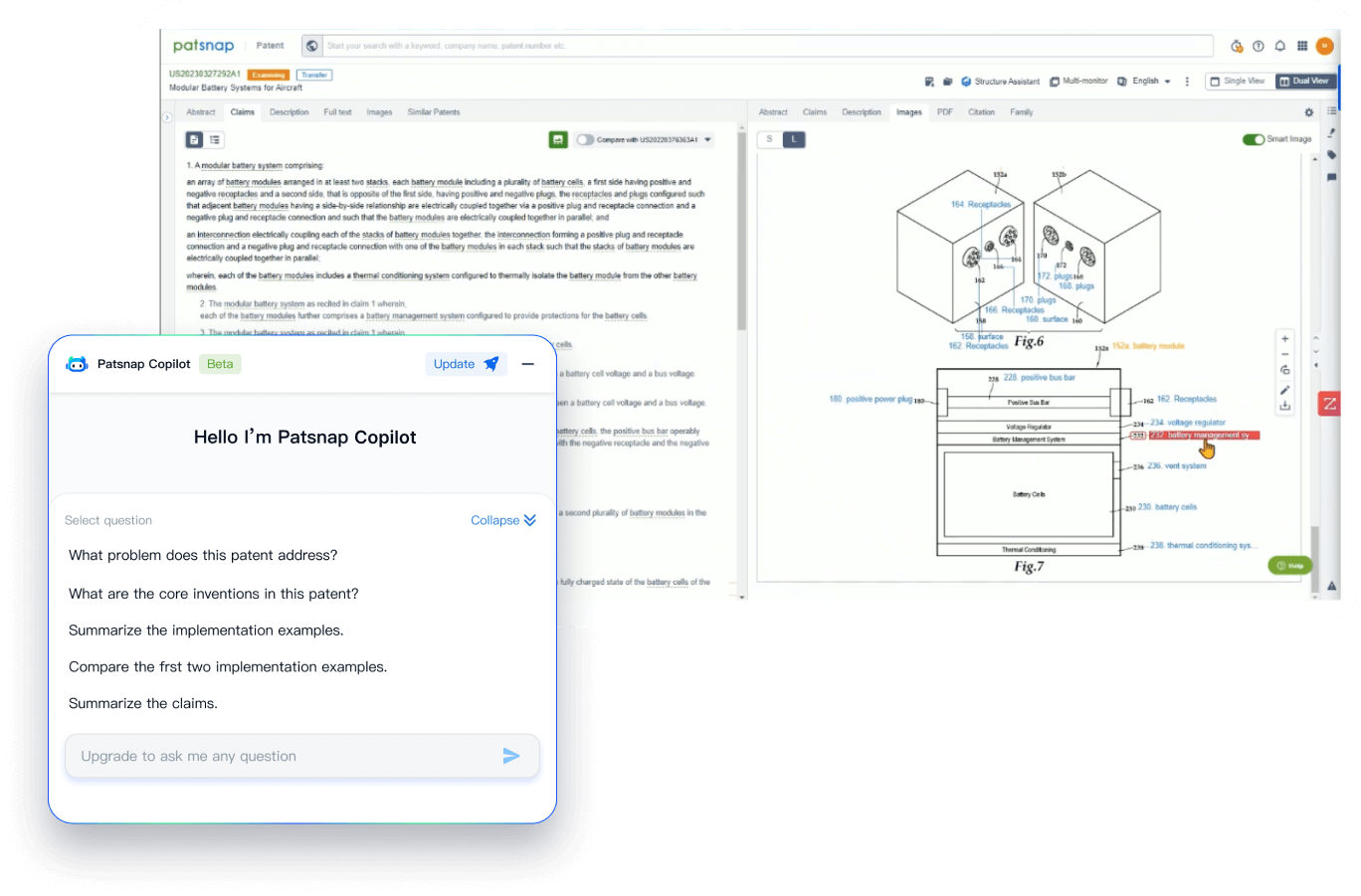1361x896 pixels.
Task: Collapse the Copilot question list
Action: coord(502,520)
